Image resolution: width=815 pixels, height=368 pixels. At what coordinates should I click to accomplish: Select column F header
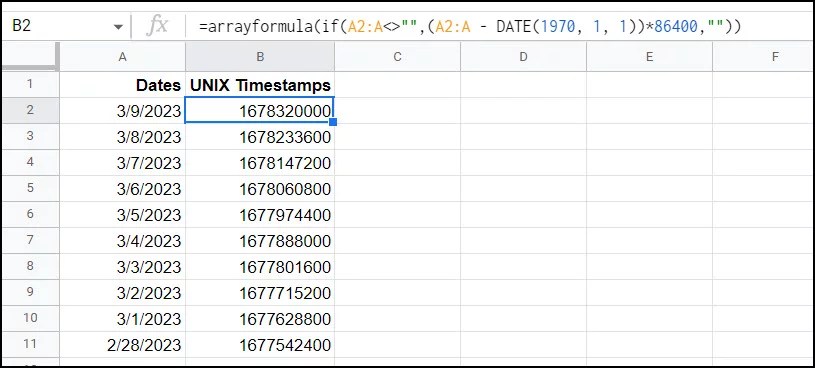point(763,57)
